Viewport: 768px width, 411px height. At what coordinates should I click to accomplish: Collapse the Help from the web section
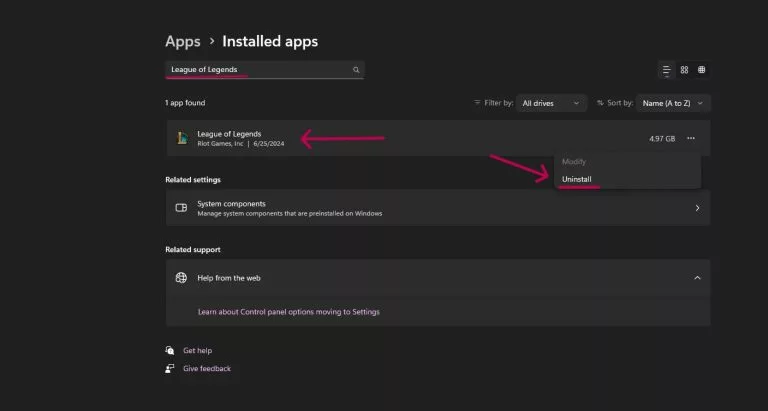coord(697,278)
